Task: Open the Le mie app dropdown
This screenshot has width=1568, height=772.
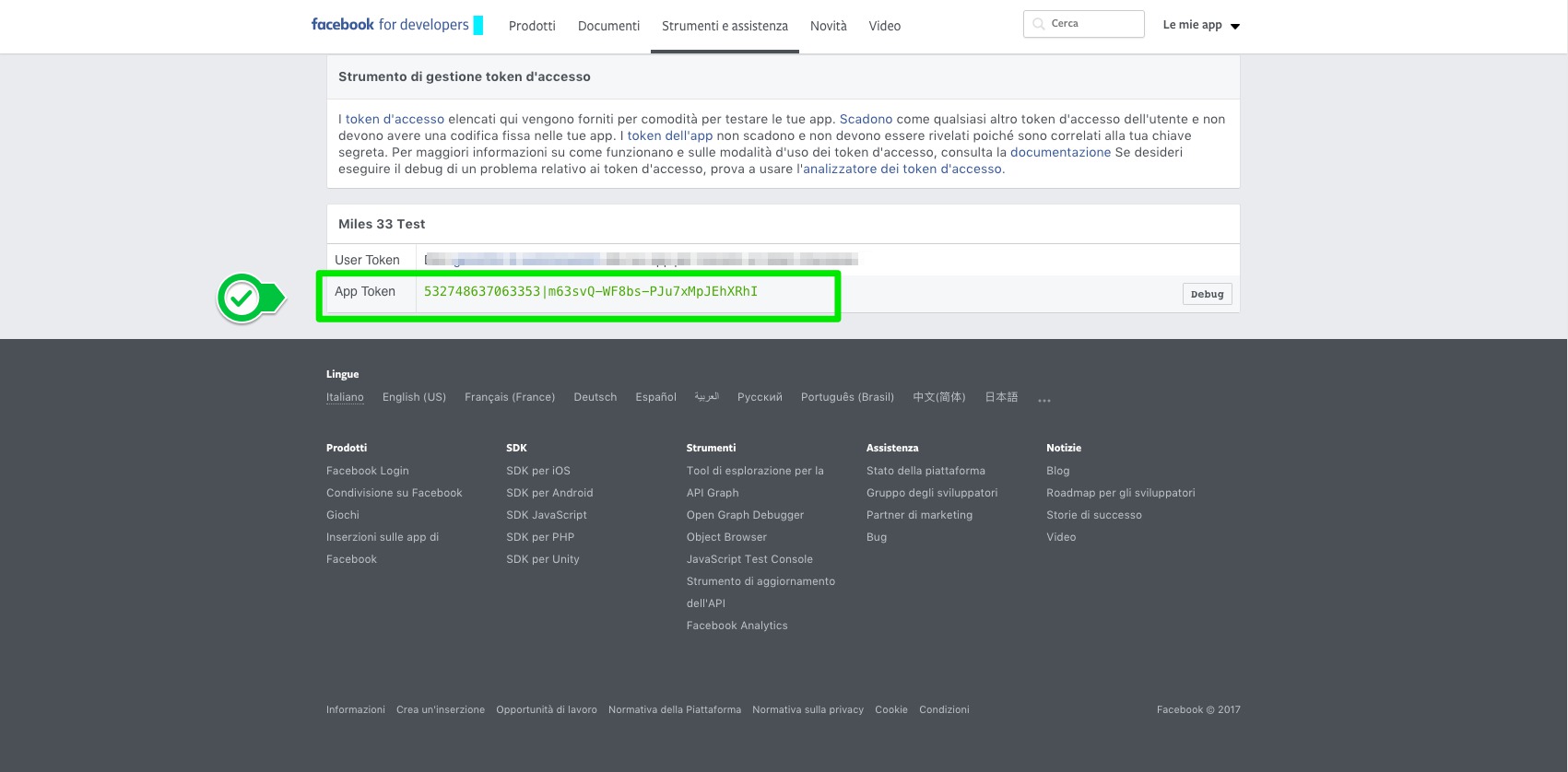Action: (x=1201, y=25)
